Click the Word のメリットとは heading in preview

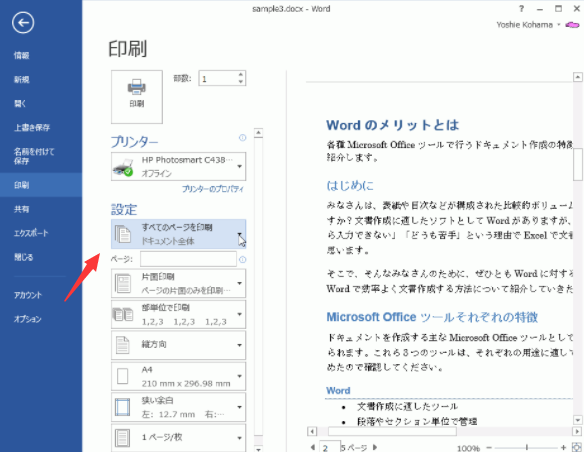point(393,125)
